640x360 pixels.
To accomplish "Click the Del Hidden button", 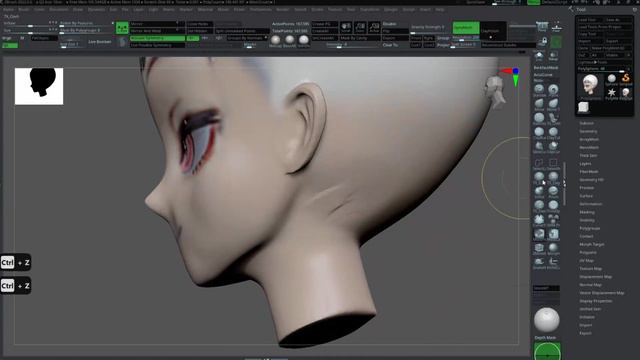I will [x=200, y=31].
